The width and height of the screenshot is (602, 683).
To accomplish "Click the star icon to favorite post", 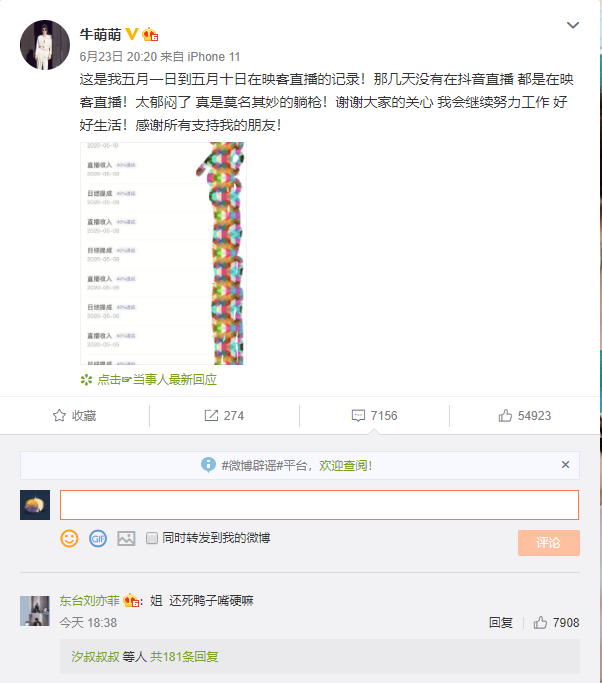I will click(59, 416).
